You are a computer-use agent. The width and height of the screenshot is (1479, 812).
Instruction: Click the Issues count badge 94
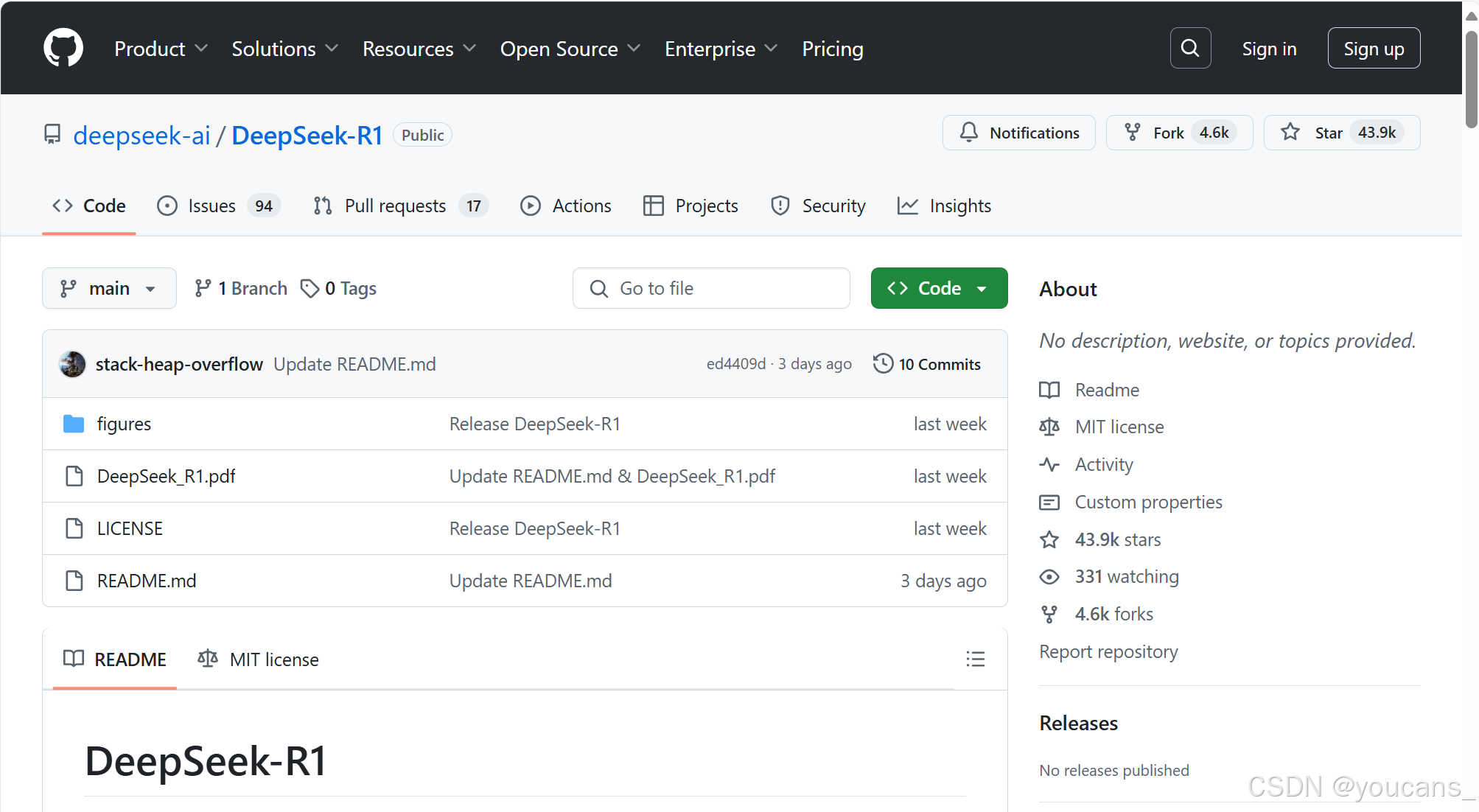pyautogui.click(x=264, y=206)
